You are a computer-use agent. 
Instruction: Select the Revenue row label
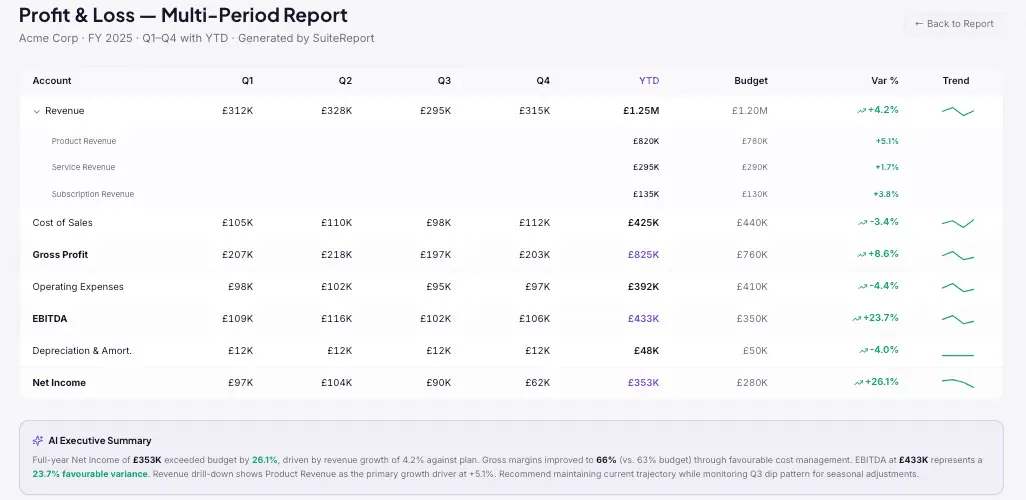pos(65,111)
